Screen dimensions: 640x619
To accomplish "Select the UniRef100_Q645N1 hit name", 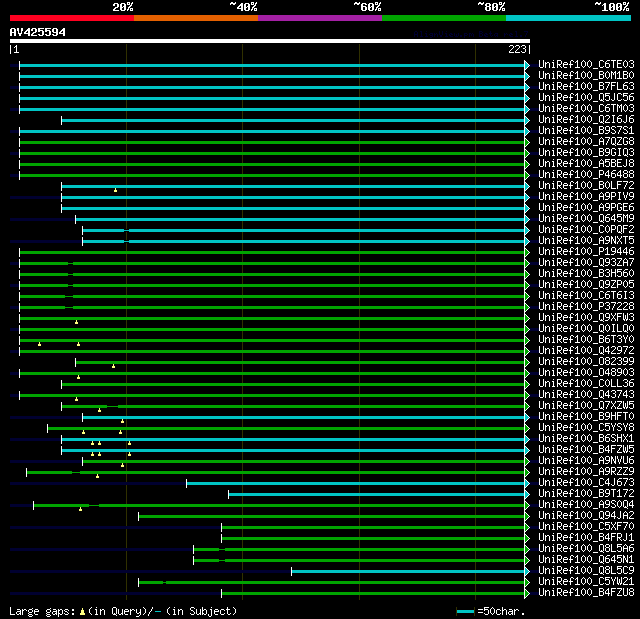I will click(x=586, y=560).
